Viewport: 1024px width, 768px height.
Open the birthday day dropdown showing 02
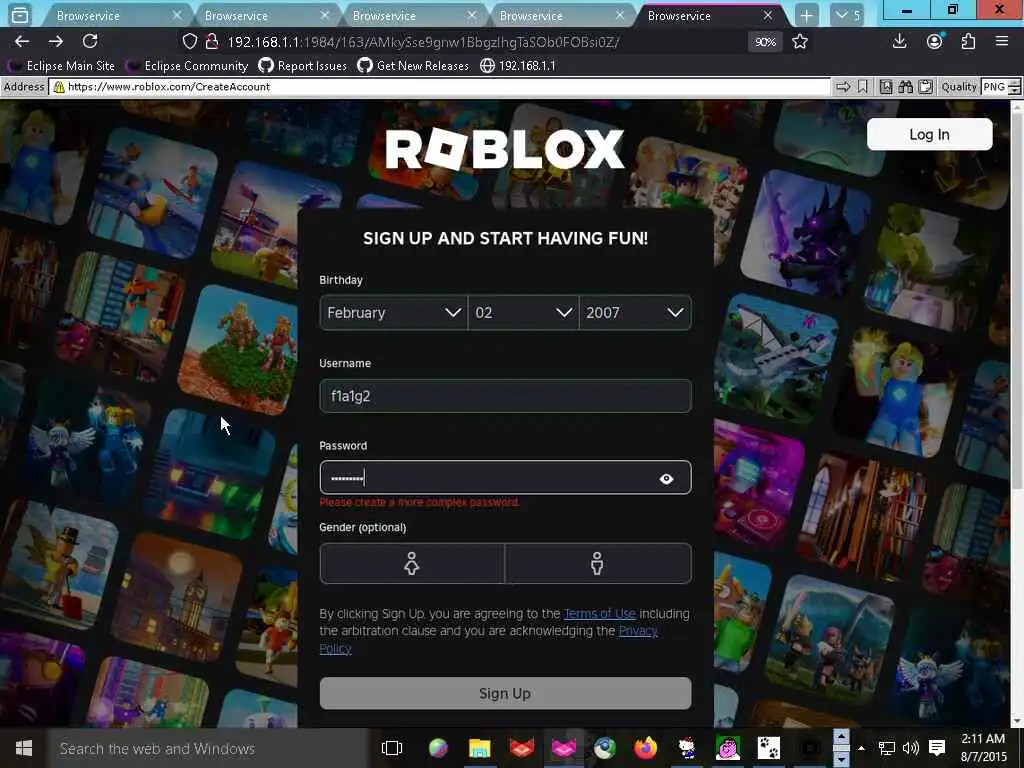click(x=523, y=313)
